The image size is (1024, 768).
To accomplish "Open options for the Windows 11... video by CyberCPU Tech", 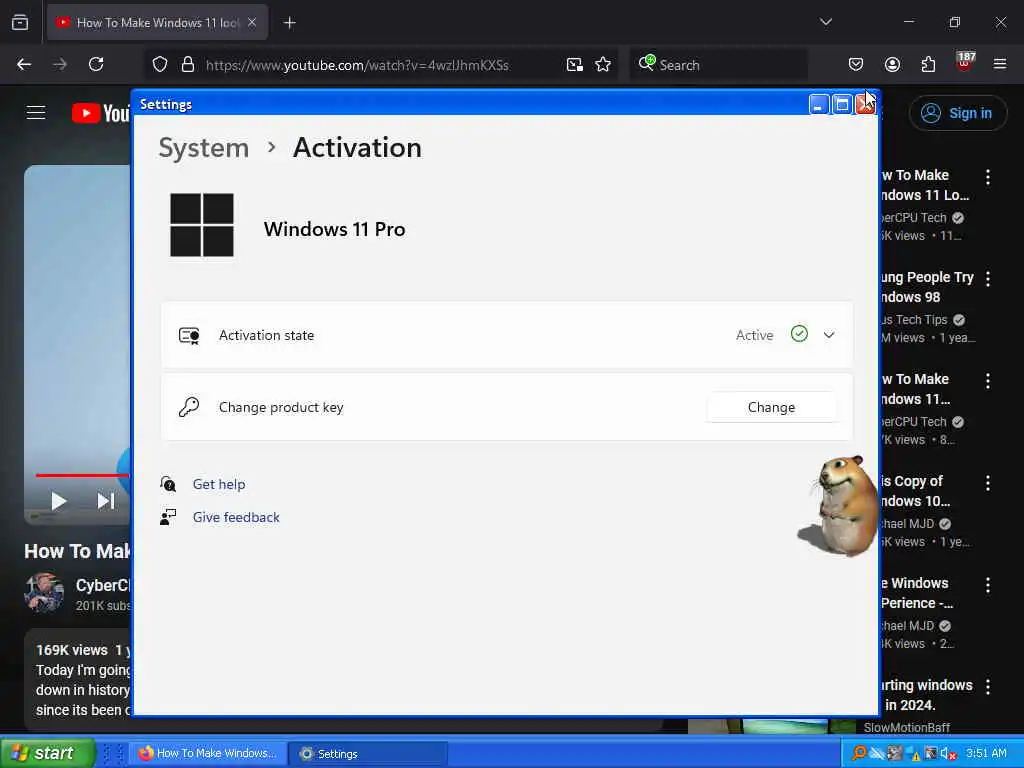I will point(988,381).
